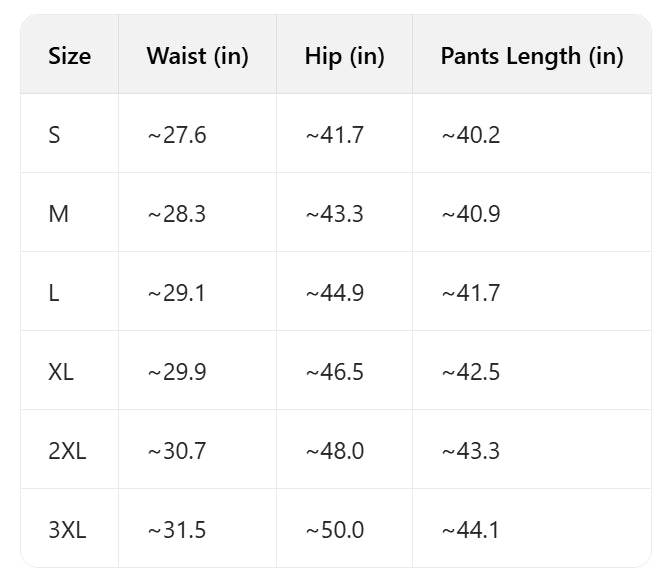Pick the ~50.0 hip value for 3XL
The image size is (660, 576).
[x=334, y=530]
